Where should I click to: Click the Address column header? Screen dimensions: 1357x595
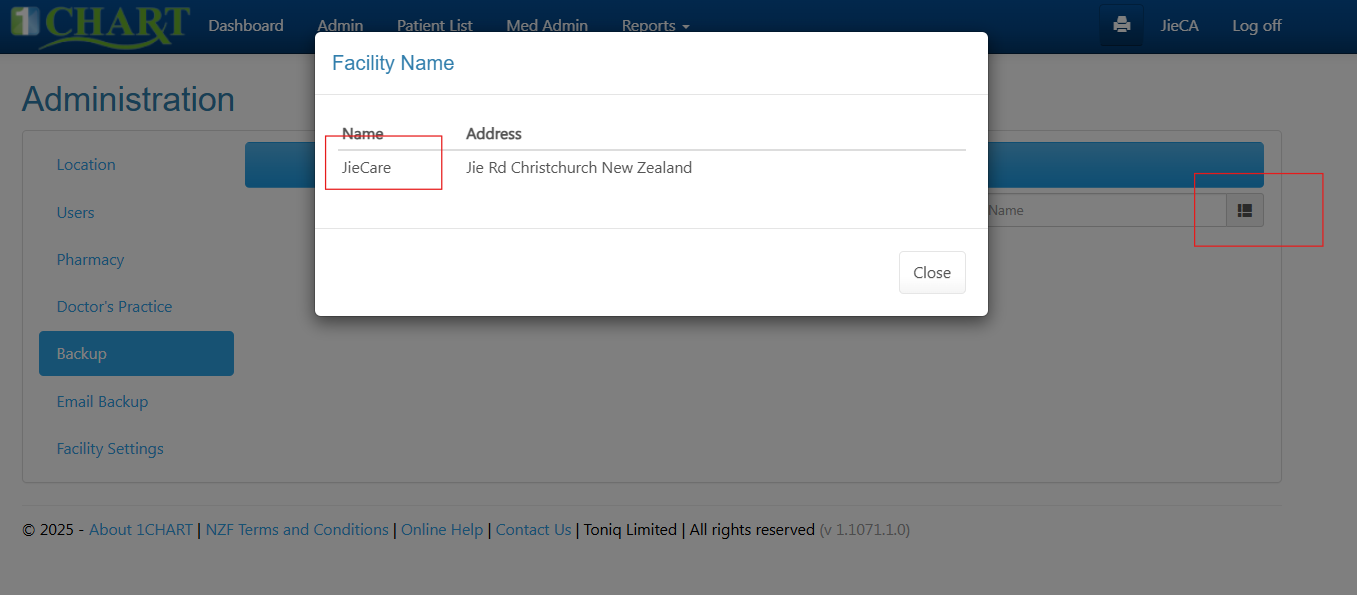pos(494,134)
